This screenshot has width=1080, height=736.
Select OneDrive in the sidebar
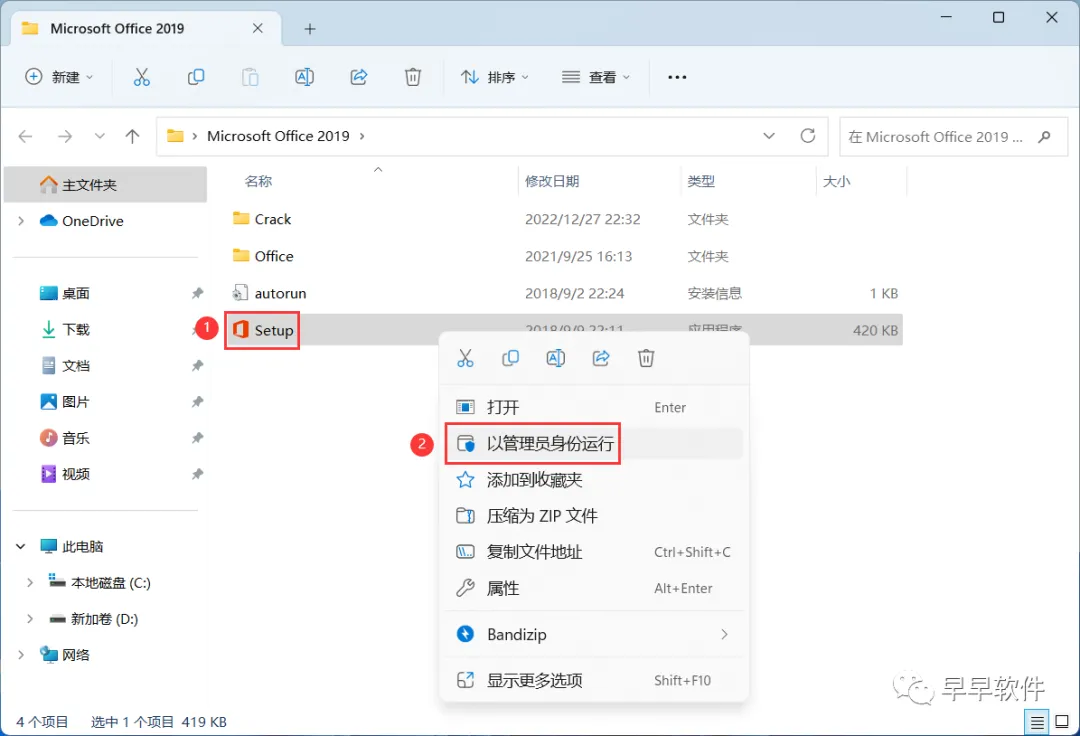tap(92, 221)
